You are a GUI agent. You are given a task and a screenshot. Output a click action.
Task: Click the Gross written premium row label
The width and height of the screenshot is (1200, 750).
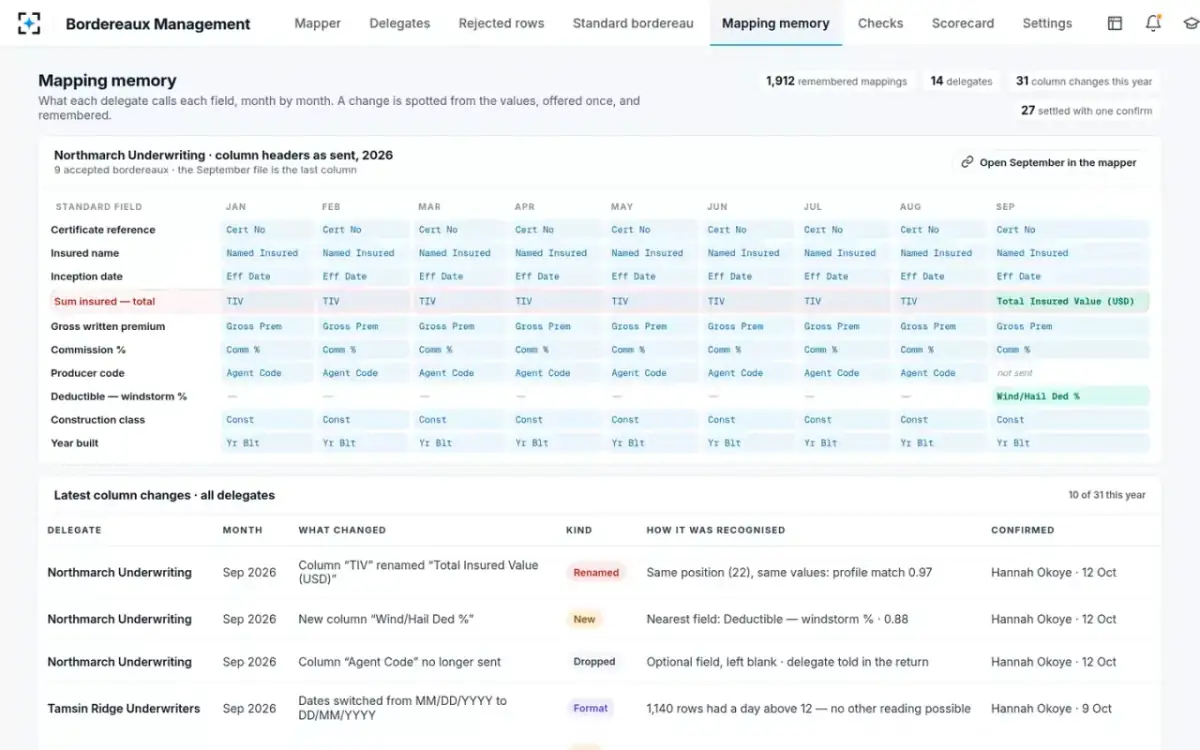click(x=108, y=326)
